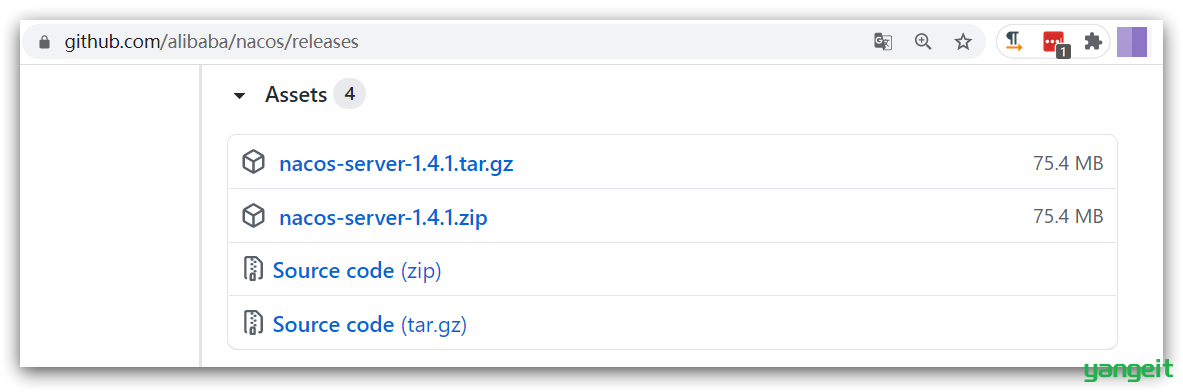The height and width of the screenshot is (392, 1183).
Task: Collapse the Assets disclosure triangle
Action: click(x=239, y=96)
